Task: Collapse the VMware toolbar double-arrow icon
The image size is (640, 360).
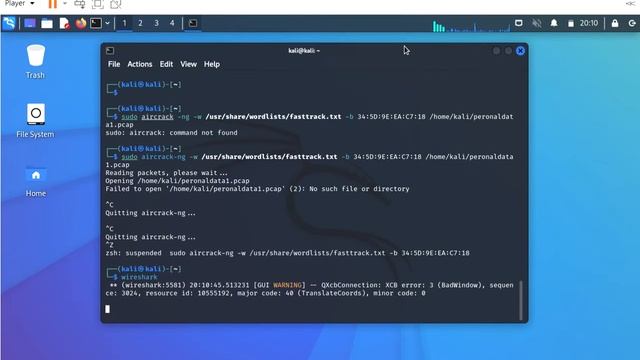Action: (631, 4)
